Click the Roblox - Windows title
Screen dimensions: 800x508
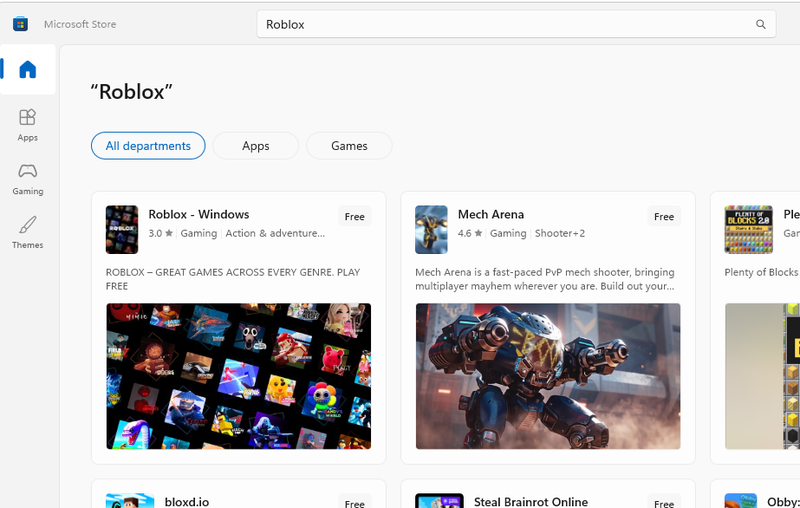tap(199, 214)
